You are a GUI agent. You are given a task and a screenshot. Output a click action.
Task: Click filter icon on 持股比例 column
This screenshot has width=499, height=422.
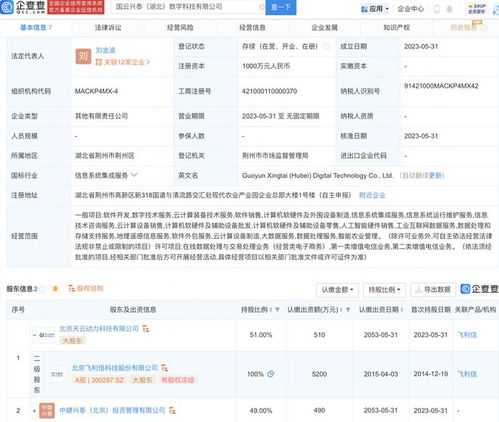(x=277, y=310)
